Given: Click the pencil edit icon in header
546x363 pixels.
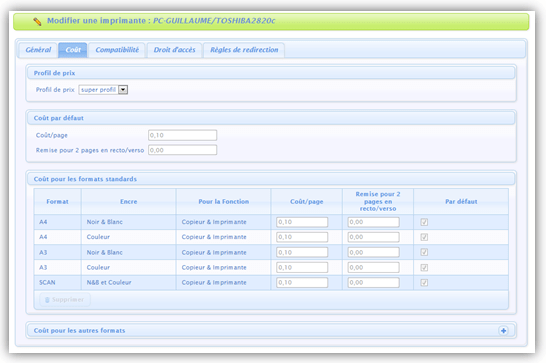Looking at the screenshot, I should [37, 21].
